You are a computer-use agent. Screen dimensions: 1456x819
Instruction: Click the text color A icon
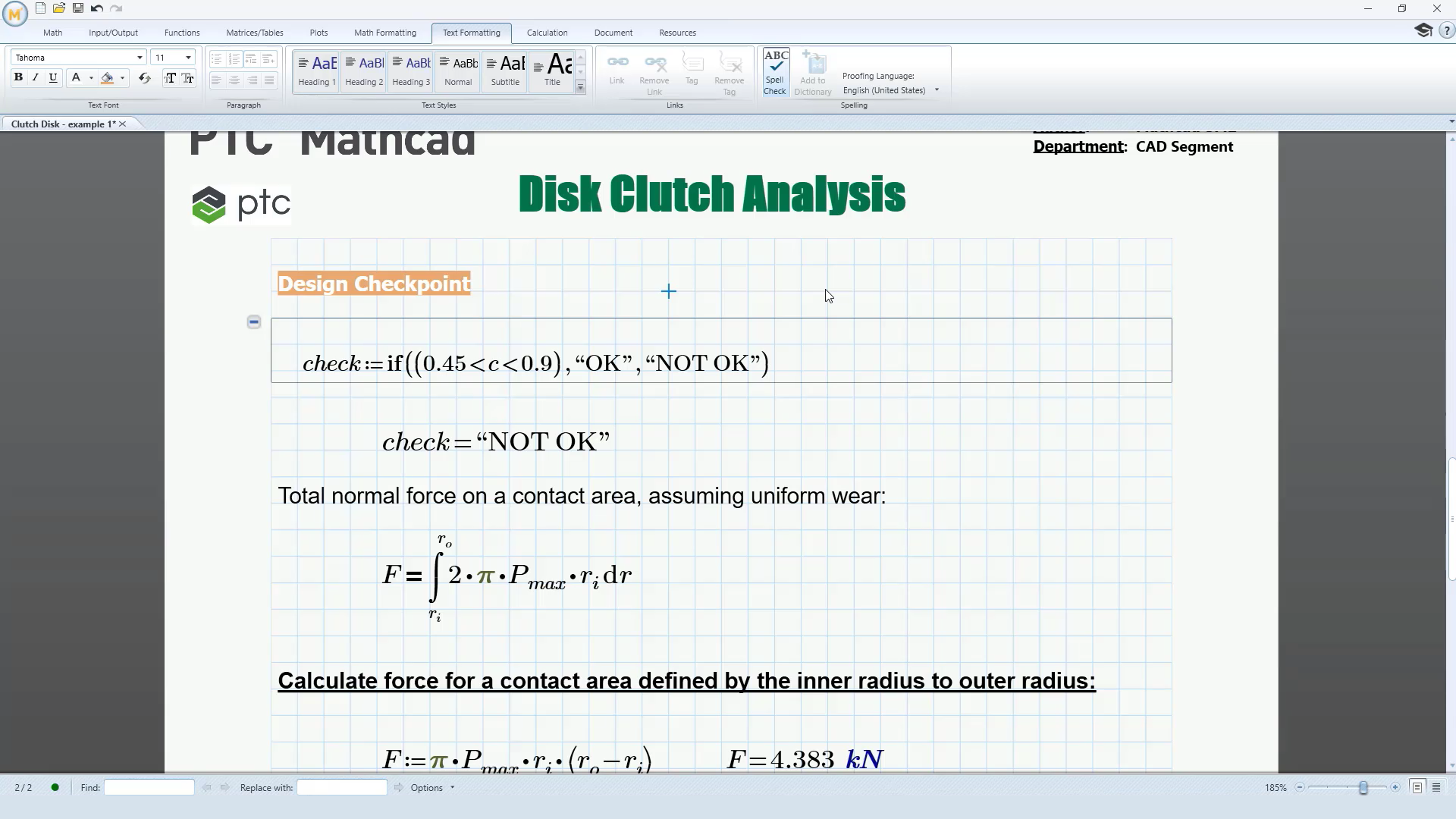(76, 77)
